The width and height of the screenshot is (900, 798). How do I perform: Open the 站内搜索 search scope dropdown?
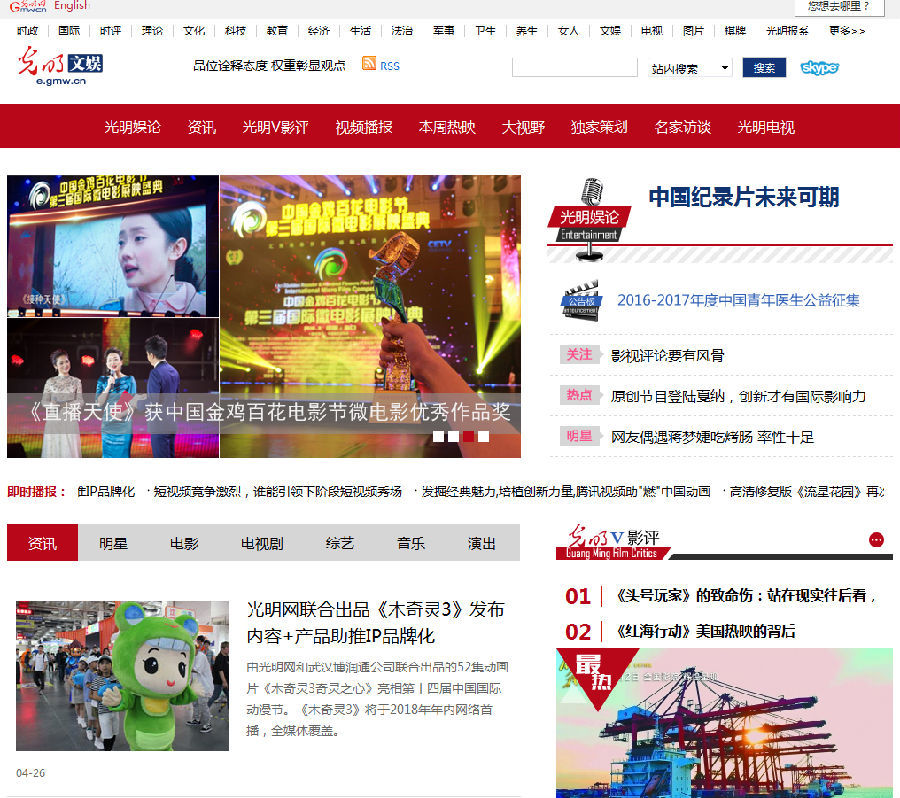(x=690, y=68)
